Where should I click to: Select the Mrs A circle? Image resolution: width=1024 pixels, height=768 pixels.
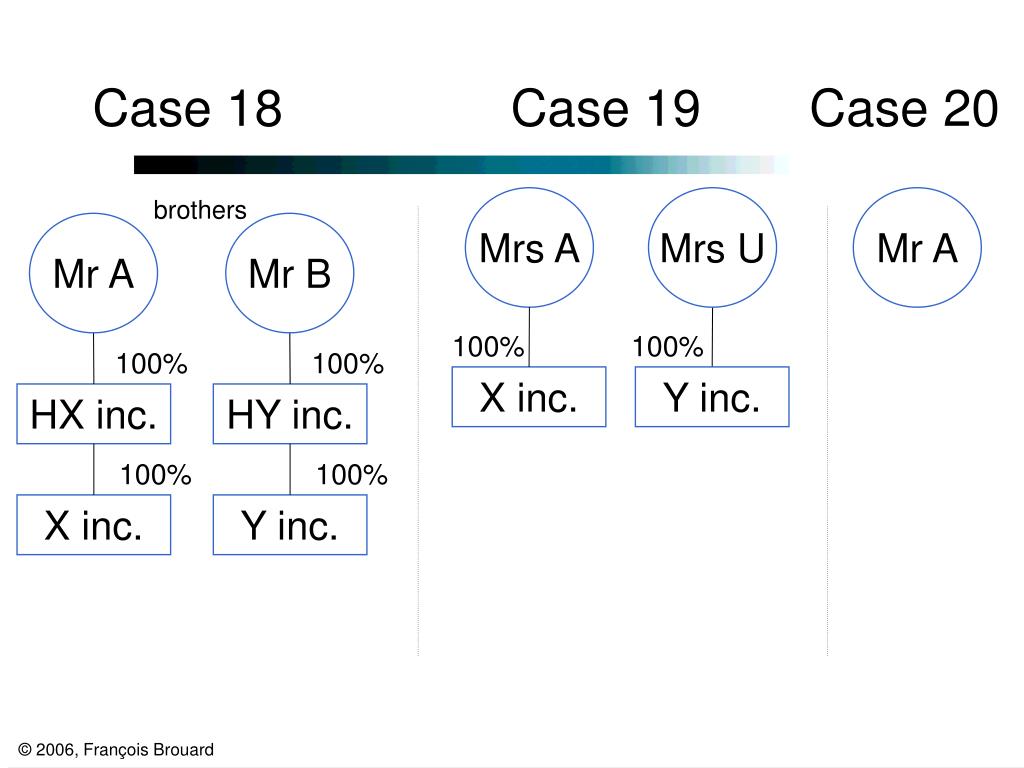(529, 248)
